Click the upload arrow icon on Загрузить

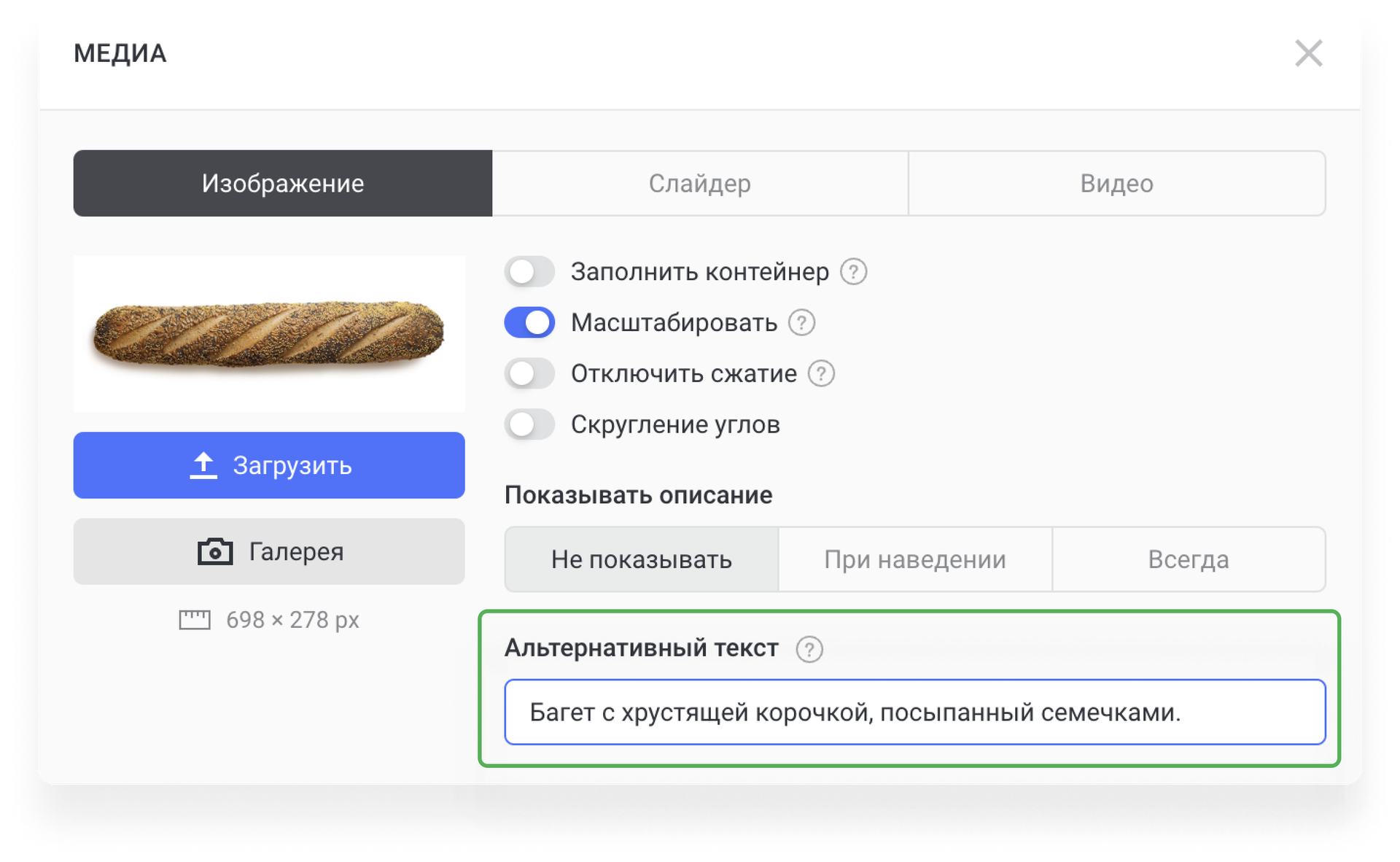[x=203, y=465]
